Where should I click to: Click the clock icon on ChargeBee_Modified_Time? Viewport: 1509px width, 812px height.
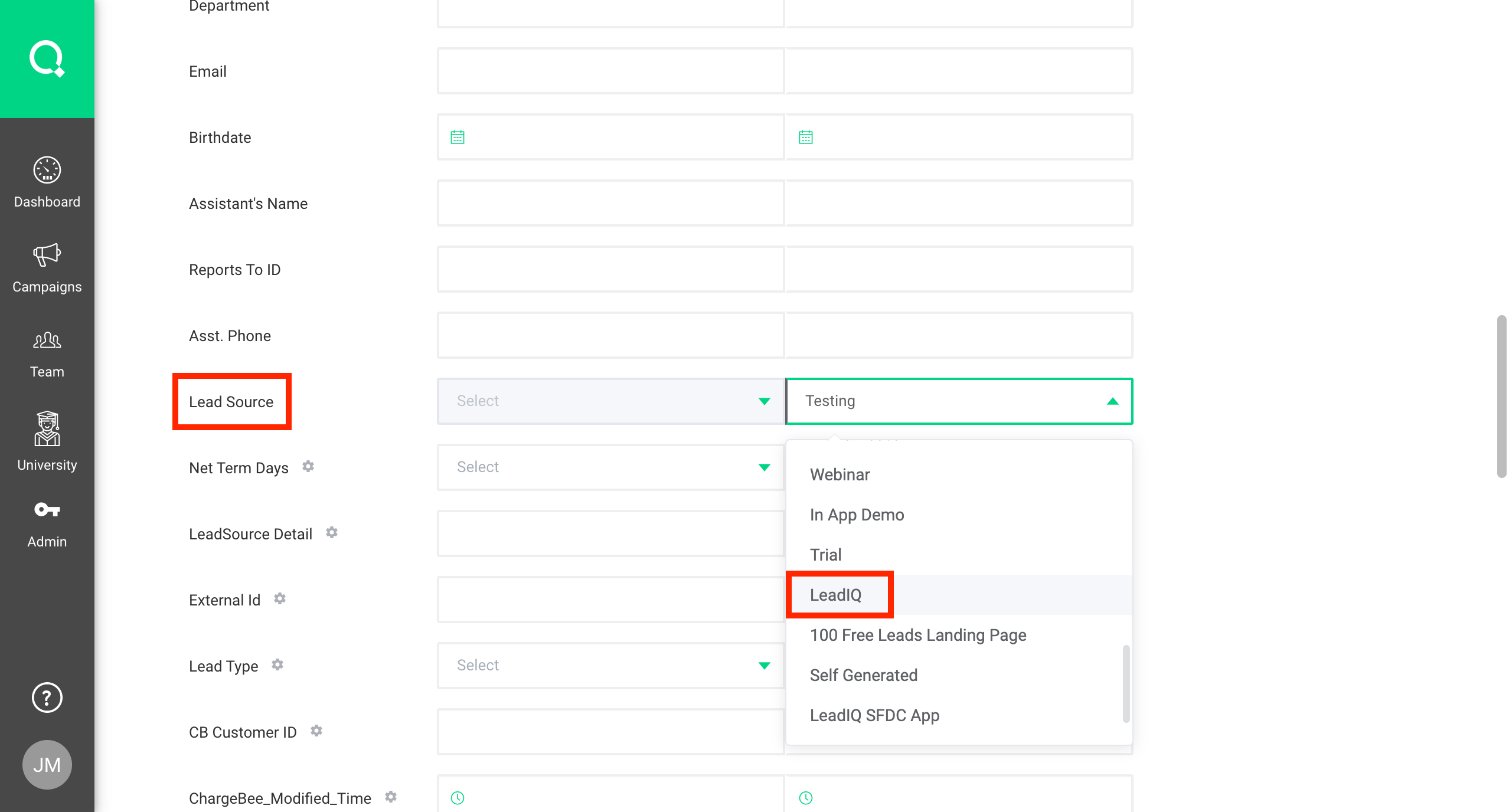click(458, 797)
